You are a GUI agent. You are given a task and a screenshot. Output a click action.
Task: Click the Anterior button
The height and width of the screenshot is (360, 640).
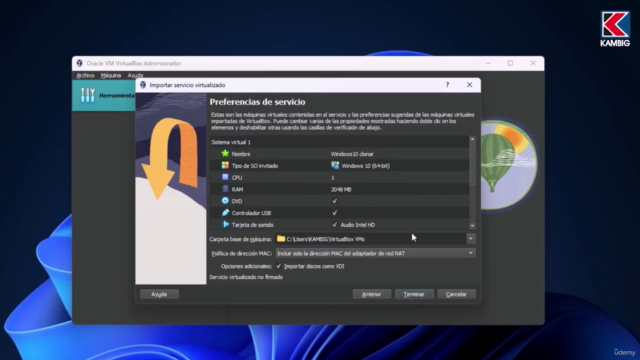click(x=372, y=294)
